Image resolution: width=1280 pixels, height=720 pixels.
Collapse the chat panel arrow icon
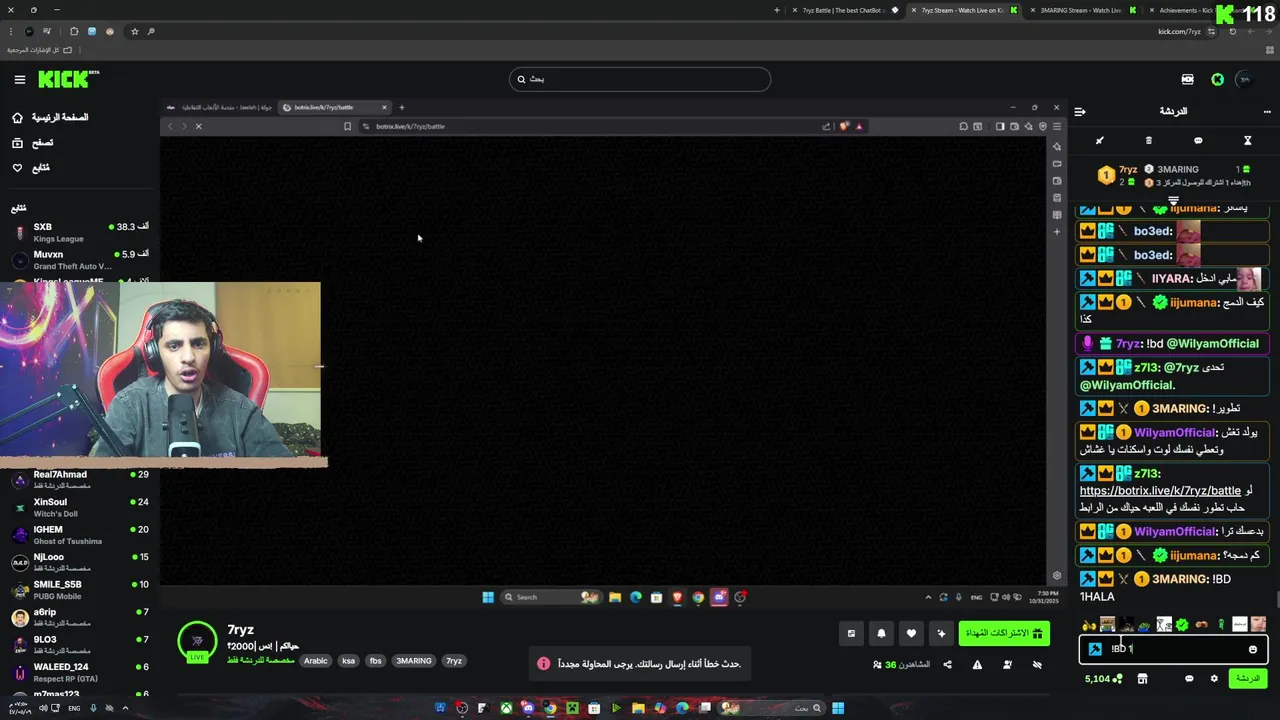coord(1080,111)
